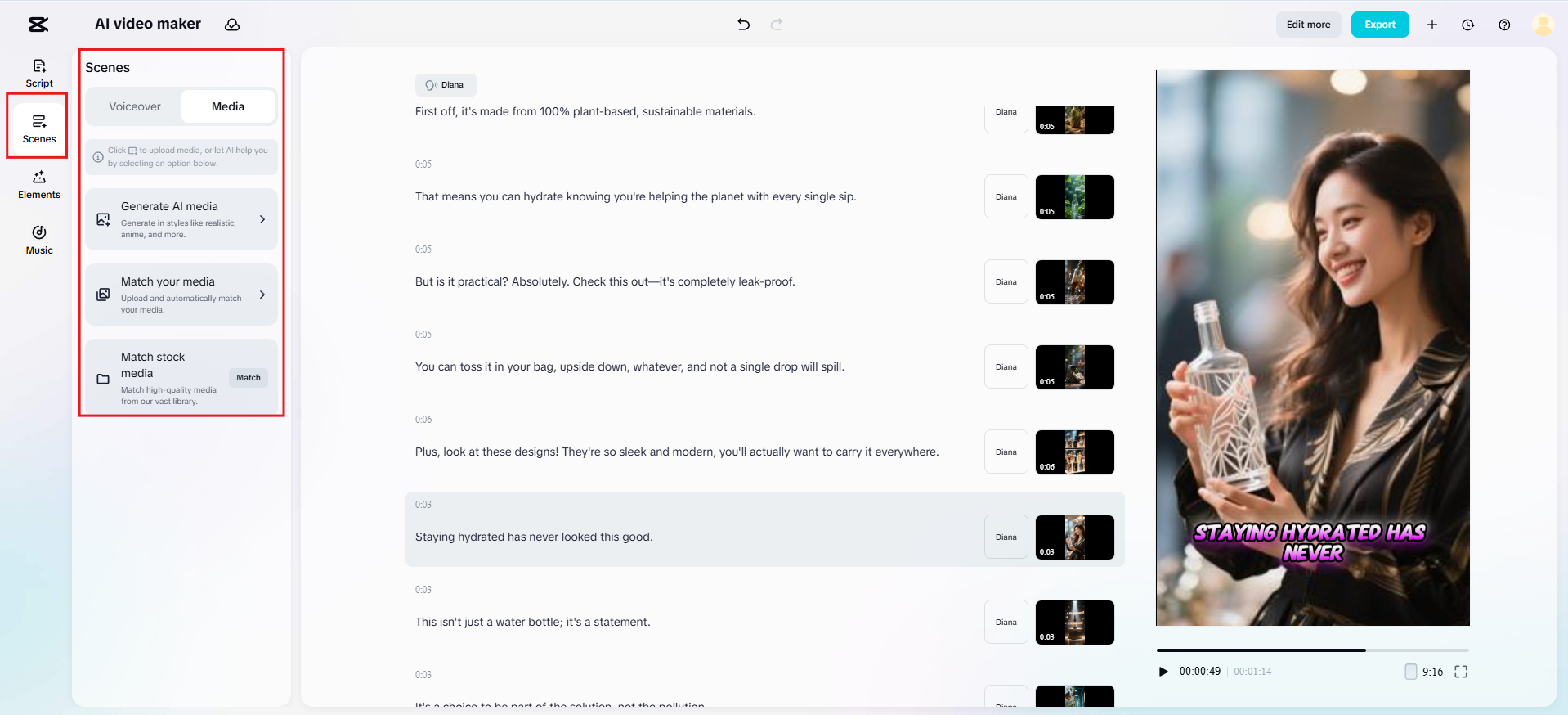Image resolution: width=1568 pixels, height=715 pixels.
Task: Enter fullscreen preview mode
Action: (1460, 672)
